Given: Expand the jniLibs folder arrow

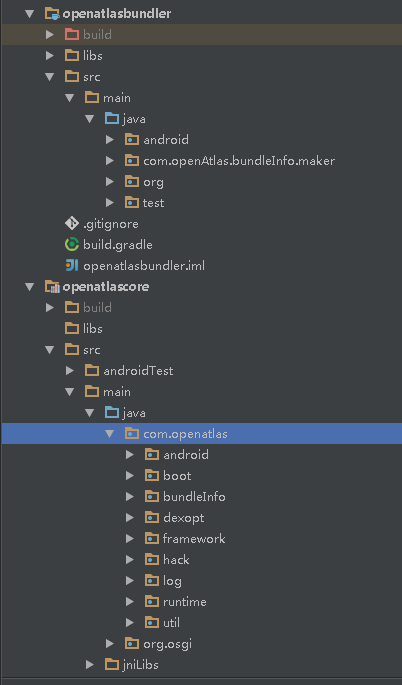Looking at the screenshot, I should 90,664.
